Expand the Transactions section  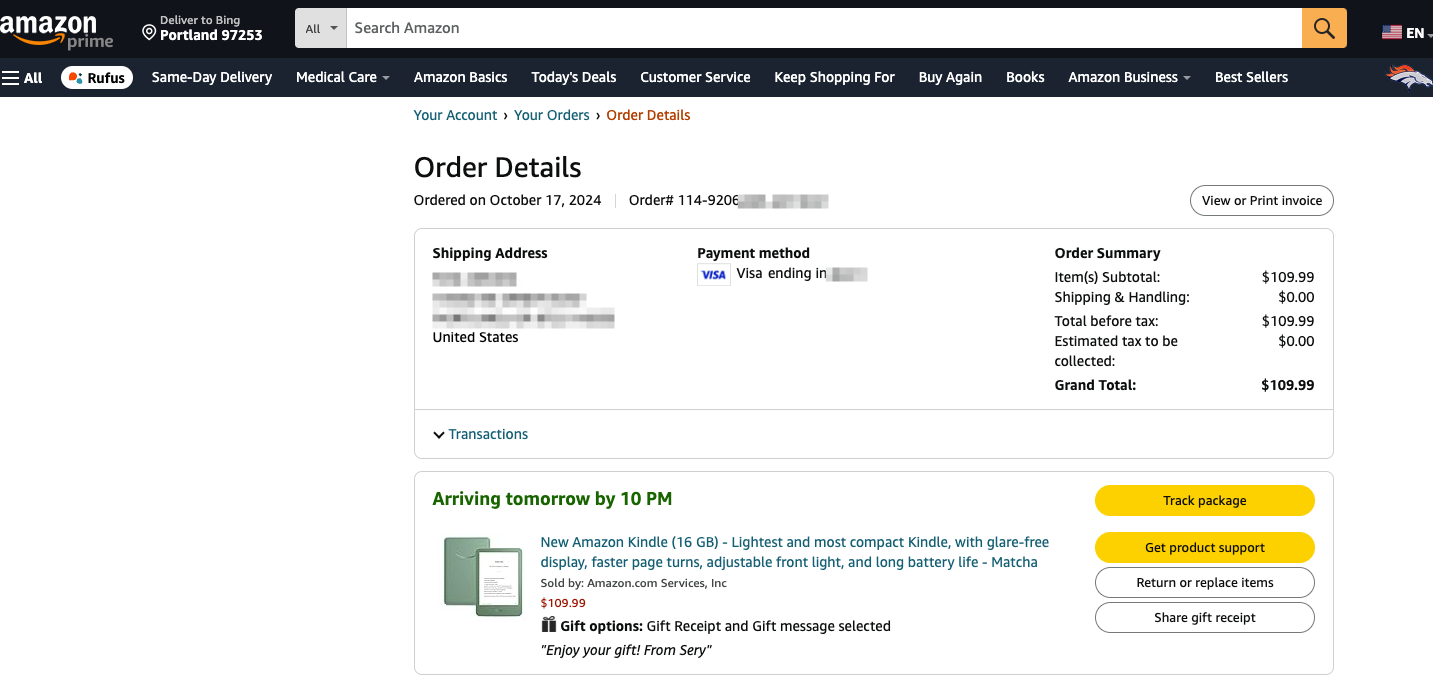click(480, 434)
